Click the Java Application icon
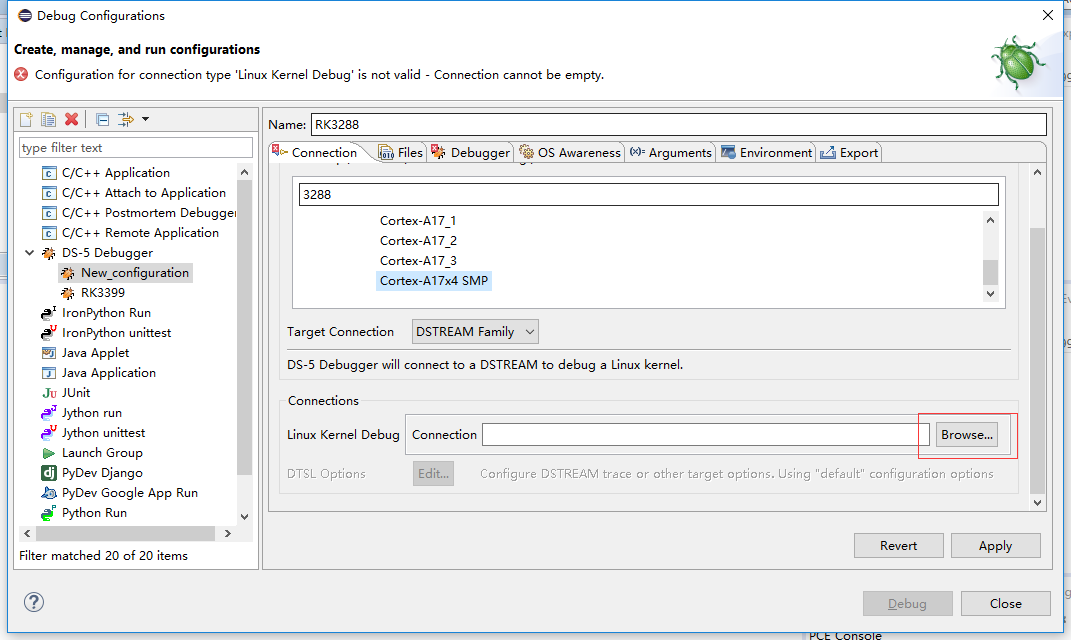 pos(48,373)
